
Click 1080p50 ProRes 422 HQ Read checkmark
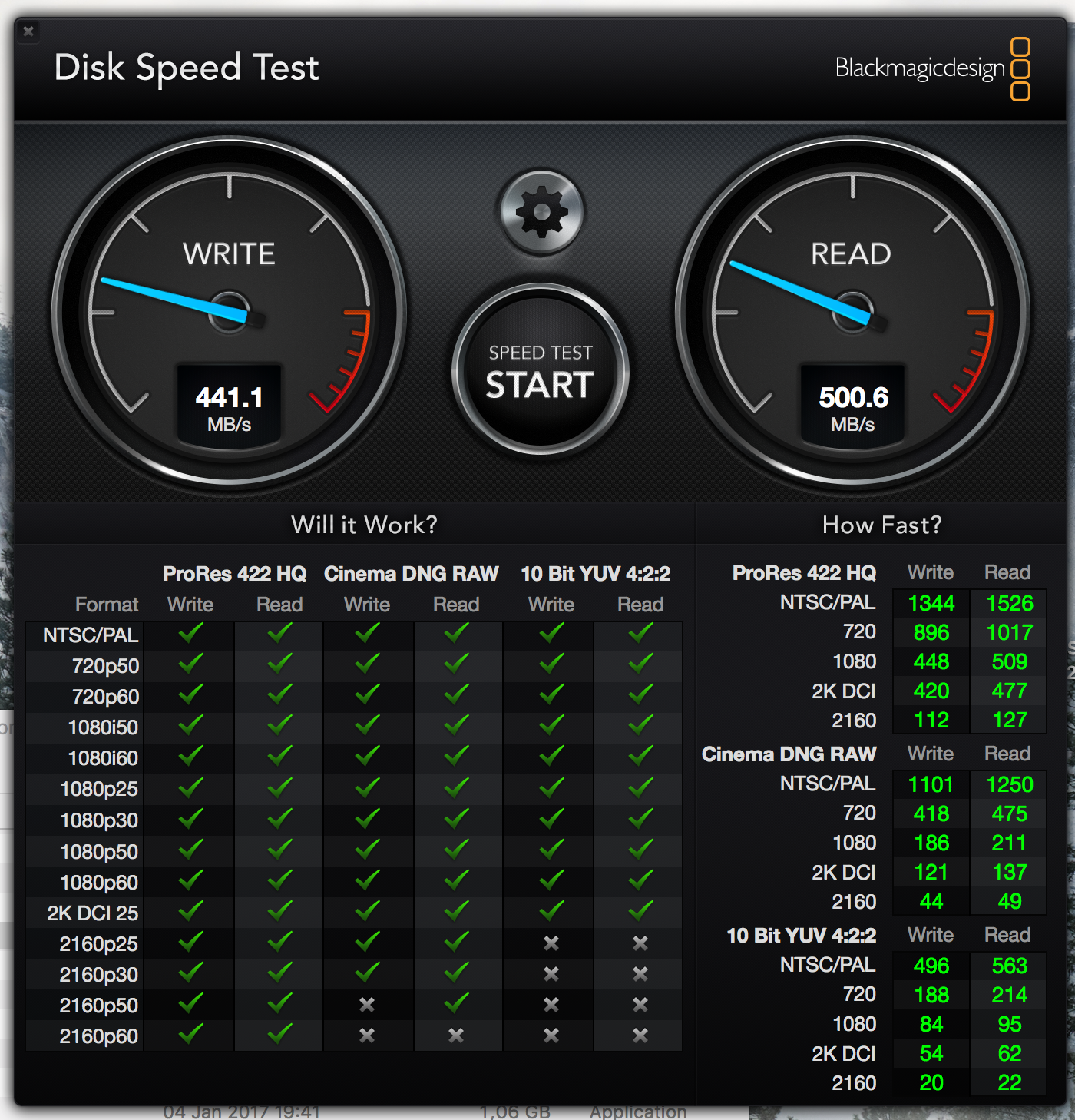pos(279,850)
